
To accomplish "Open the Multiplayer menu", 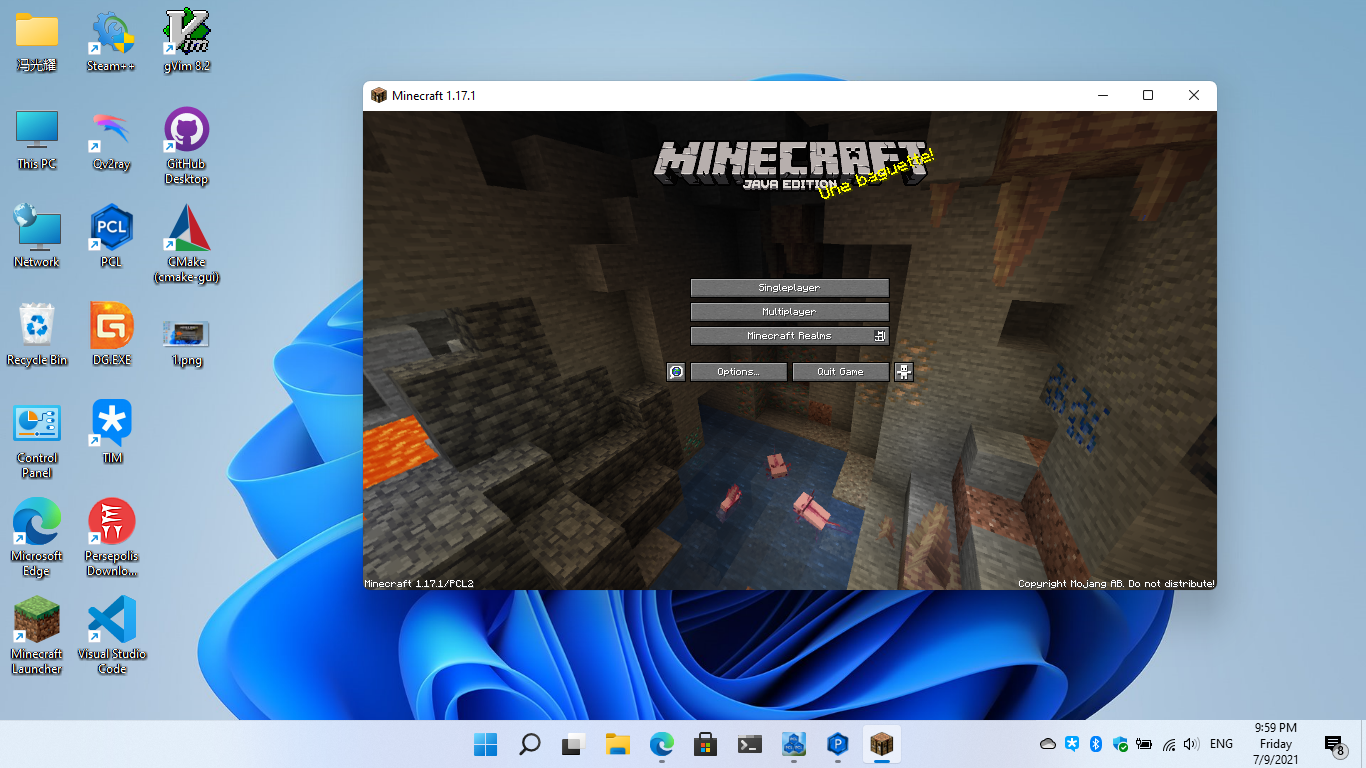I will [x=789, y=312].
